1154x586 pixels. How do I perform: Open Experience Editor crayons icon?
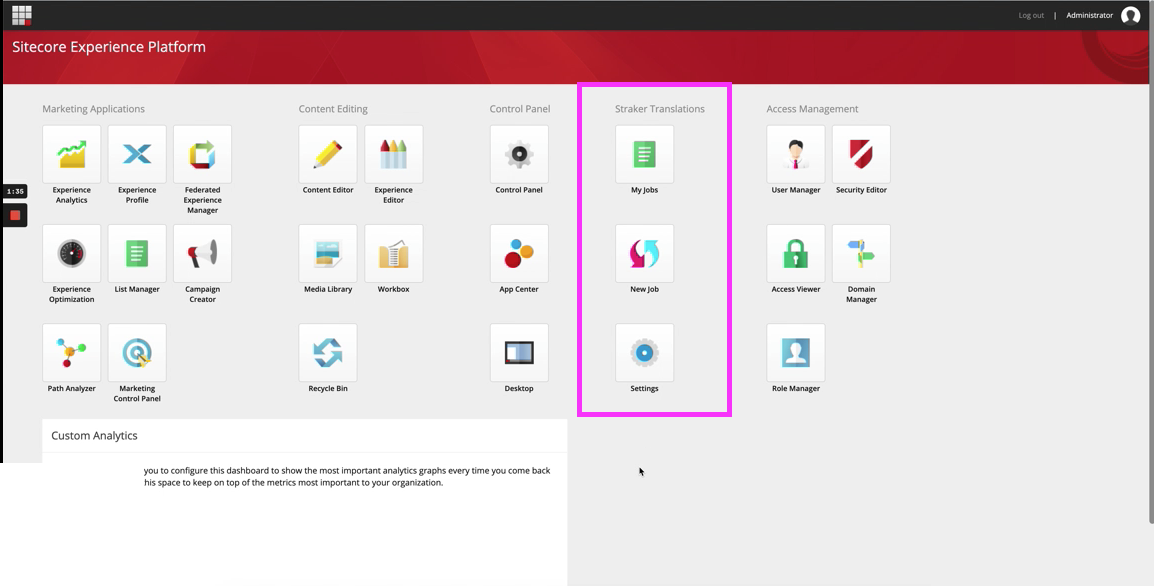click(x=394, y=155)
